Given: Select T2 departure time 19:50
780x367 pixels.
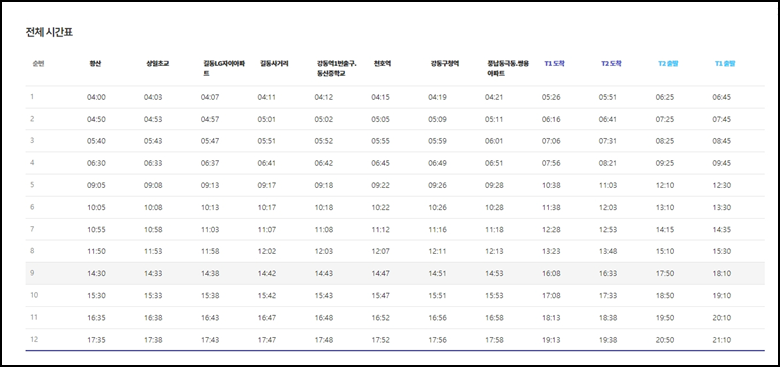Looking at the screenshot, I should (665, 318).
